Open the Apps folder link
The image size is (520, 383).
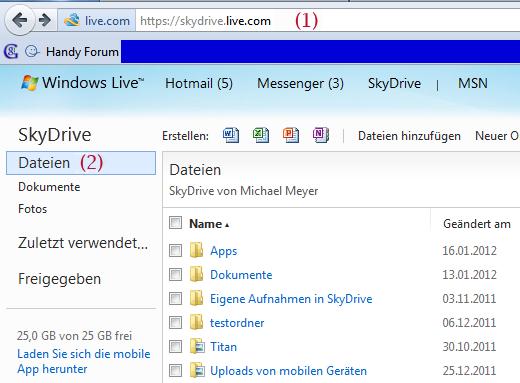point(223,251)
